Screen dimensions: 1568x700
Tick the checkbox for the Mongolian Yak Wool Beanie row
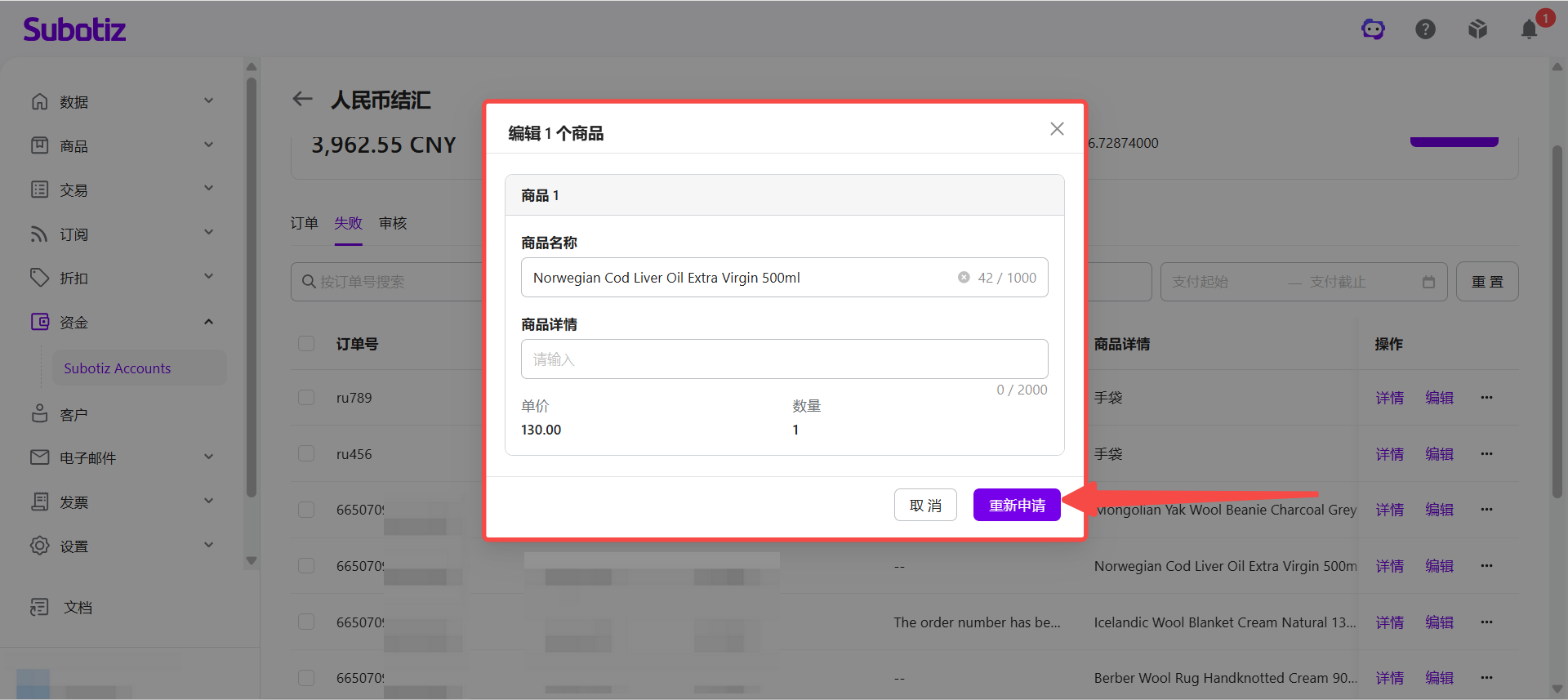coord(306,510)
